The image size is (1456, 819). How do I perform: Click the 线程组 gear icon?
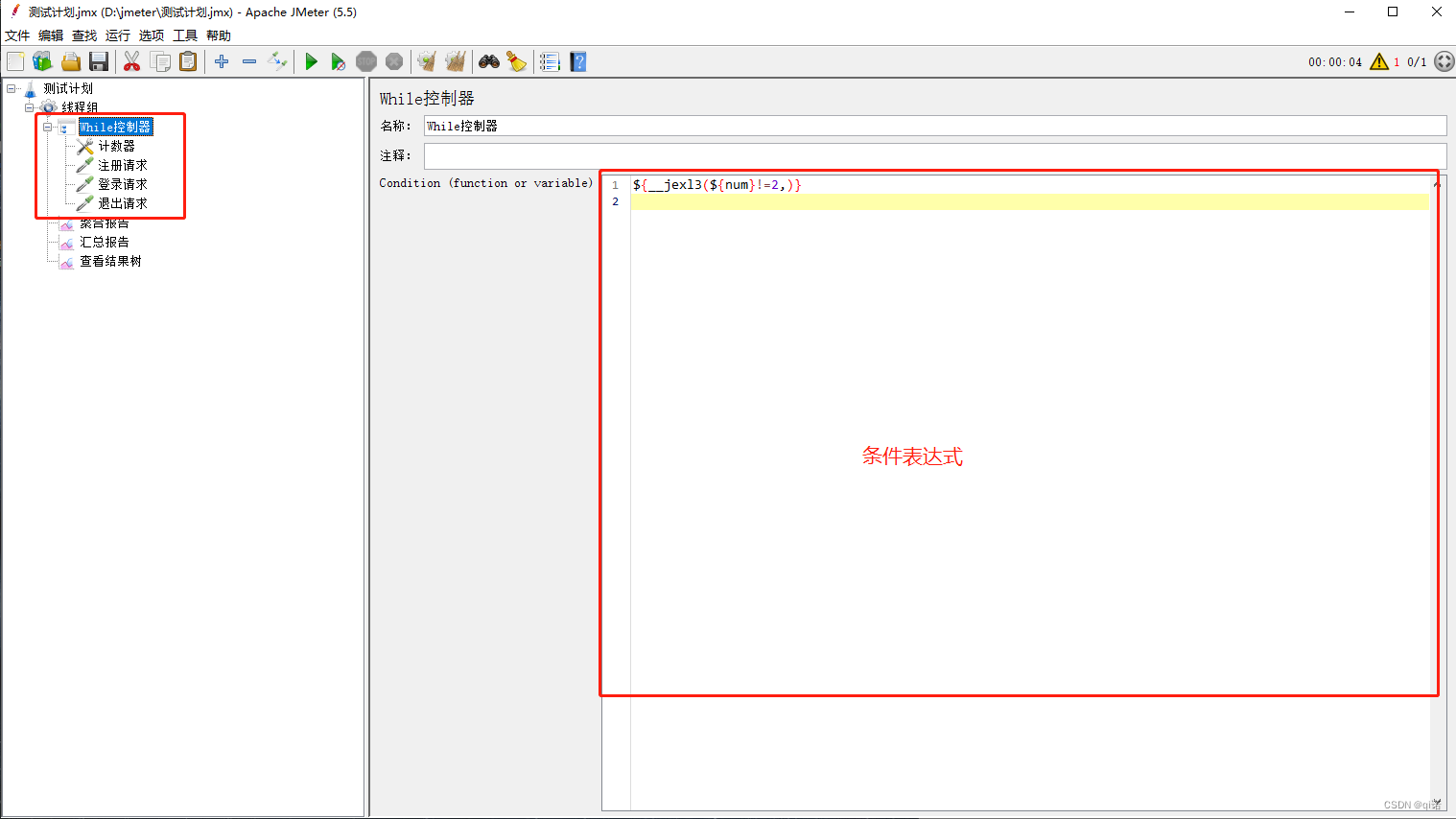tap(49, 107)
